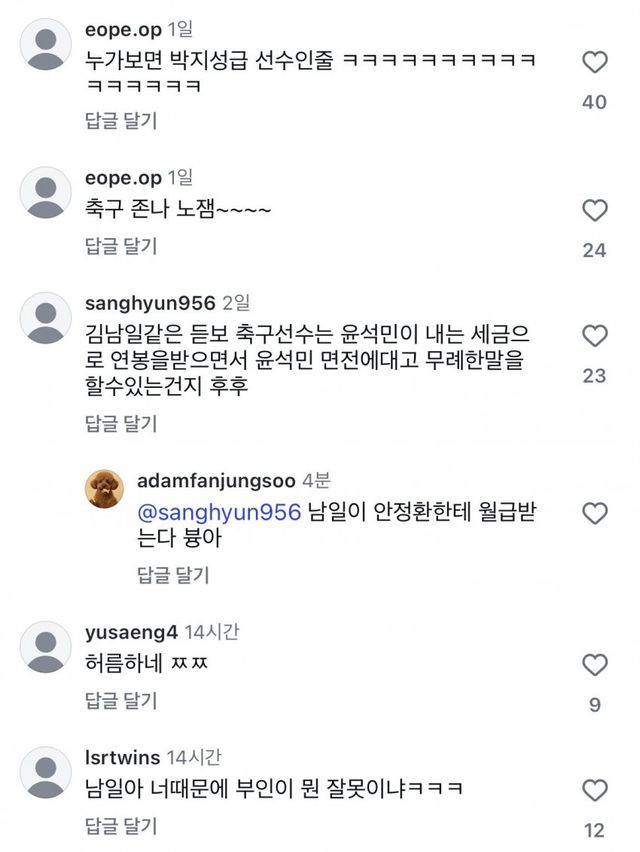Screen dimensions: 640x852
Task: Reply to the 축구 존나 노잼 comment
Action: coord(121,246)
